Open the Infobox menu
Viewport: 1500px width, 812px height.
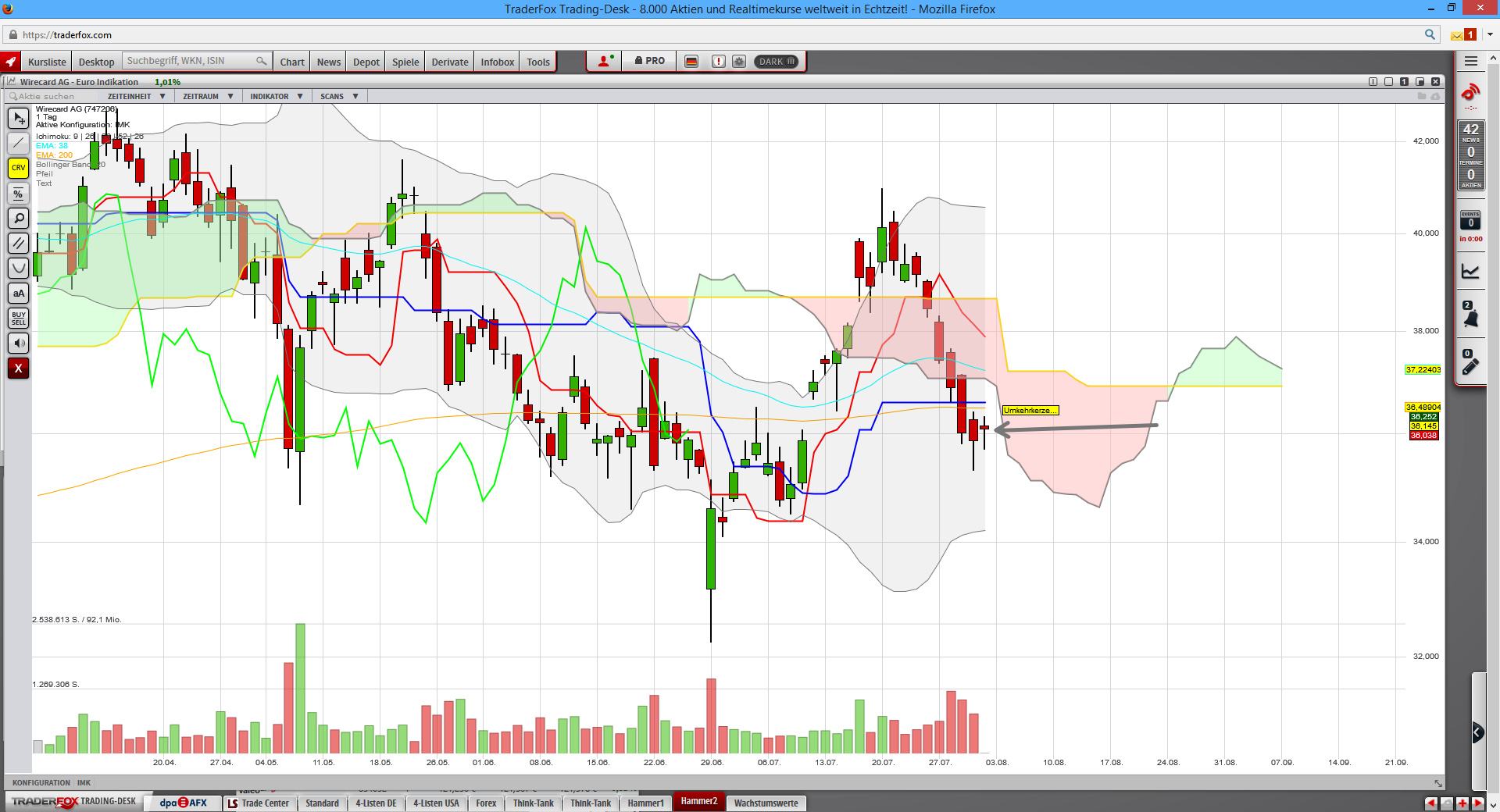pyautogui.click(x=498, y=62)
